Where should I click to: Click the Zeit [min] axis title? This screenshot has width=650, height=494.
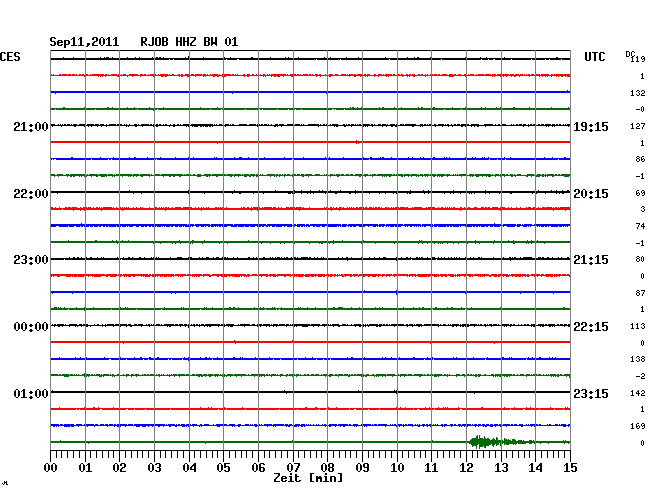point(308,478)
